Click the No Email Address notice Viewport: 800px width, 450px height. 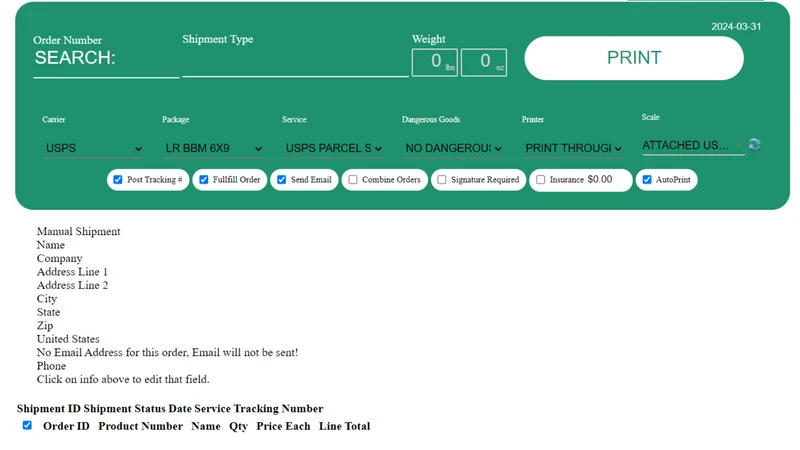(167, 353)
